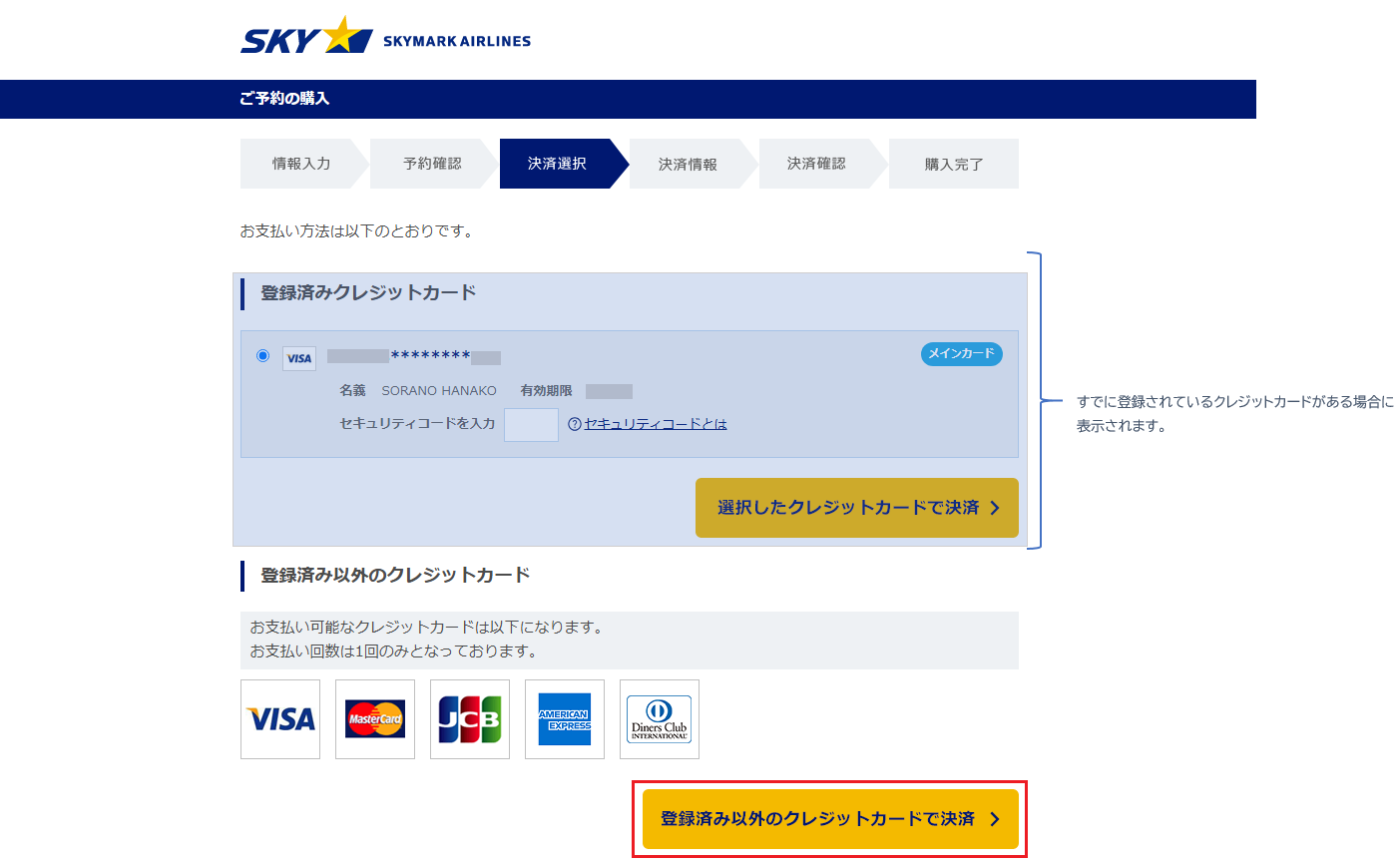Open the セキュリティコードとは link
1400x862 pixels.
(x=656, y=424)
